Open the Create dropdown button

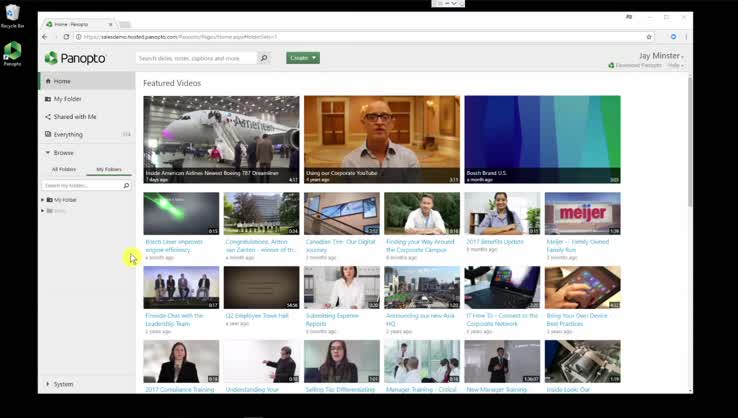[x=302, y=58]
